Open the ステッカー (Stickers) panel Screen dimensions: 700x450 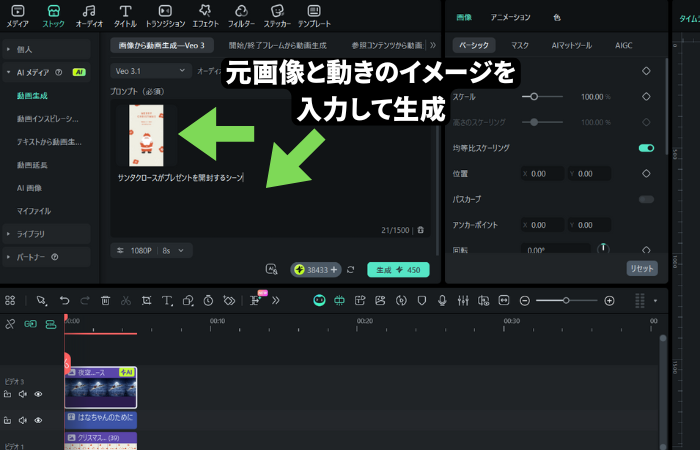(277, 16)
